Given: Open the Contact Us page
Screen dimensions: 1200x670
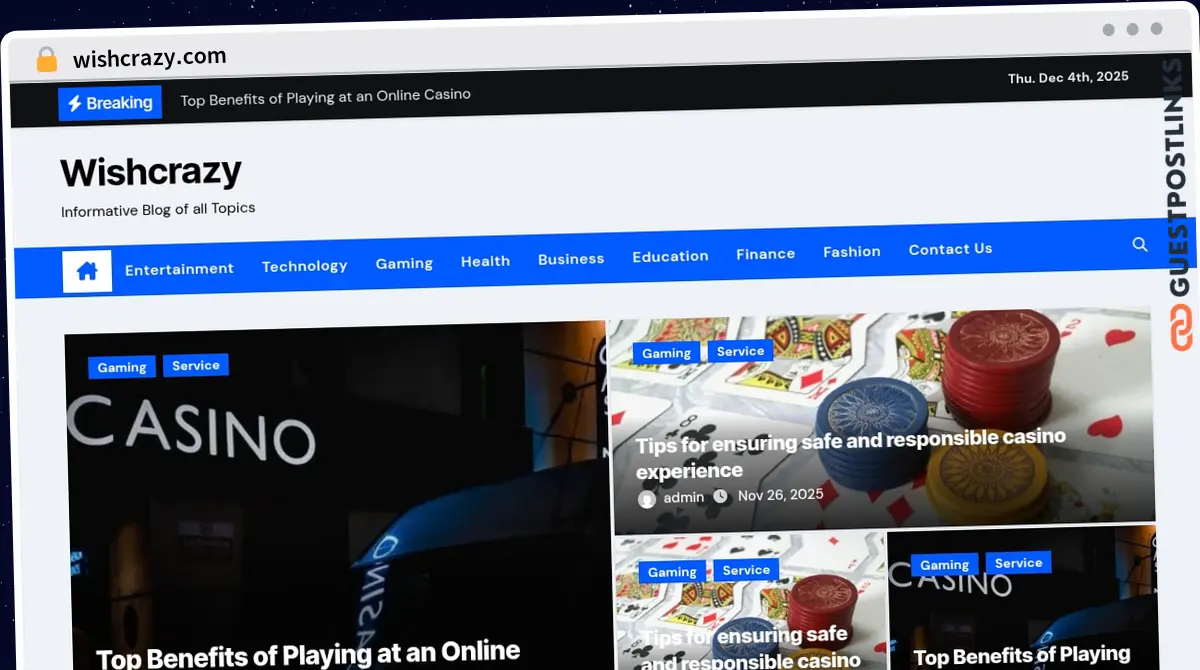Looking at the screenshot, I should (950, 249).
